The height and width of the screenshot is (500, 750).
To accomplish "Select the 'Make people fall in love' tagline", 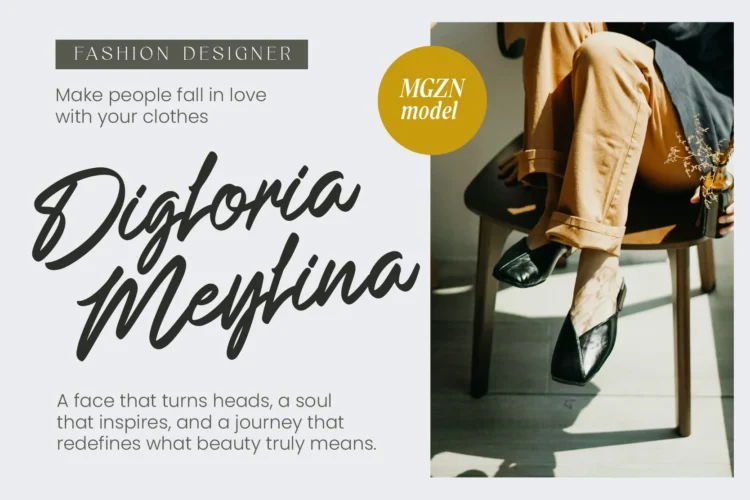I will [x=161, y=95].
